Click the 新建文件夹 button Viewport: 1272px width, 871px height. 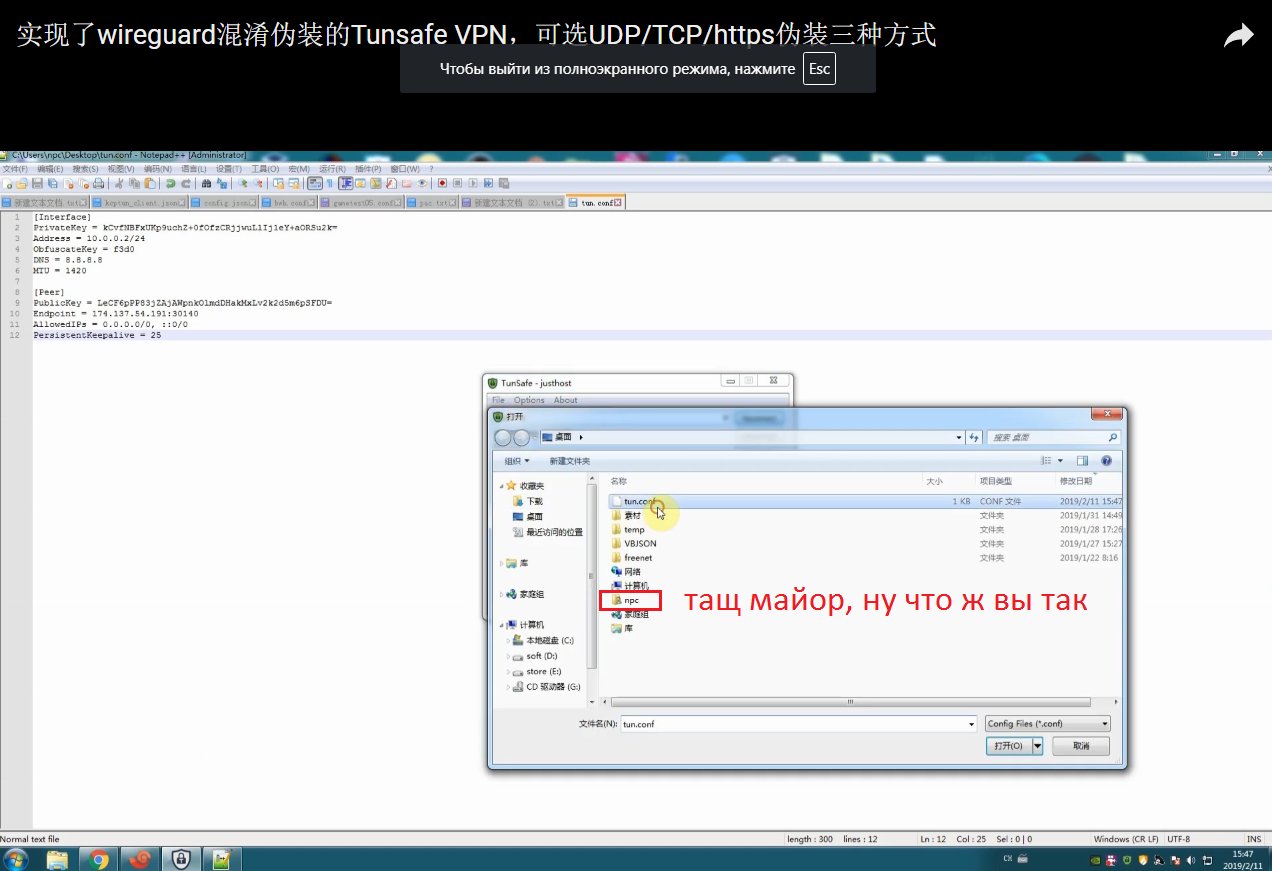569,461
